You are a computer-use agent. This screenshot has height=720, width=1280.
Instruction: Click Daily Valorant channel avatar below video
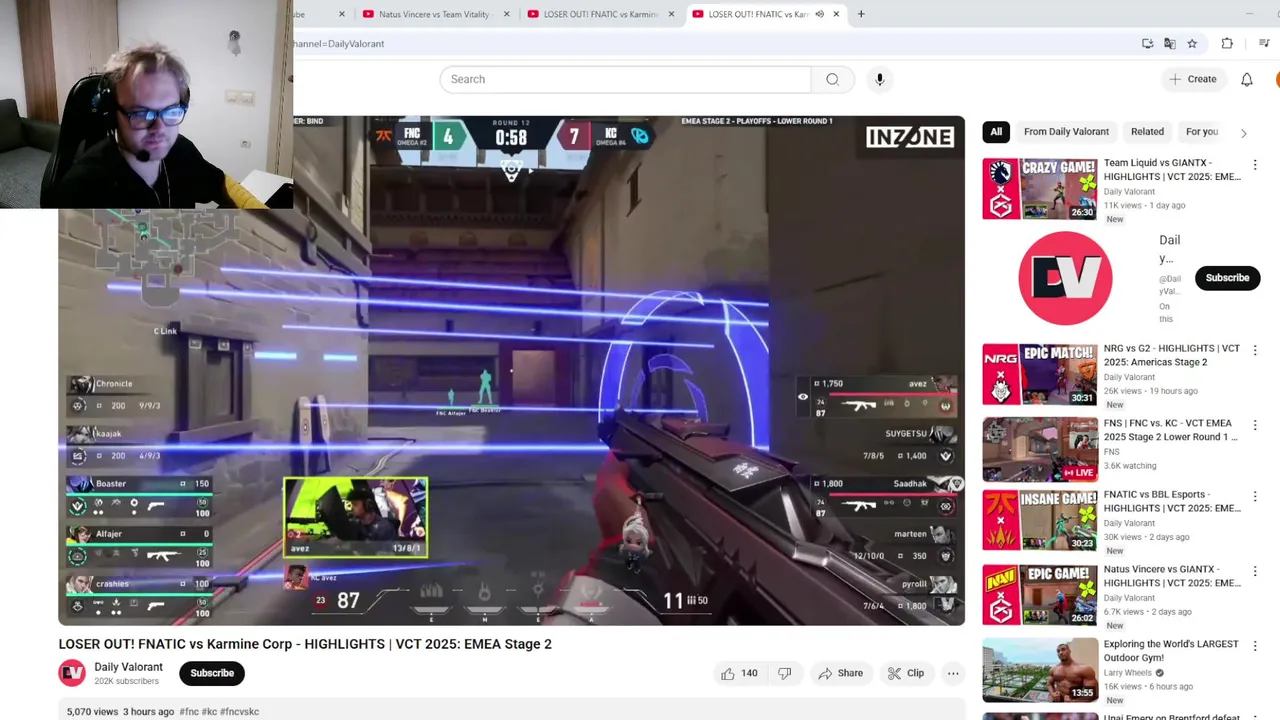(72, 673)
